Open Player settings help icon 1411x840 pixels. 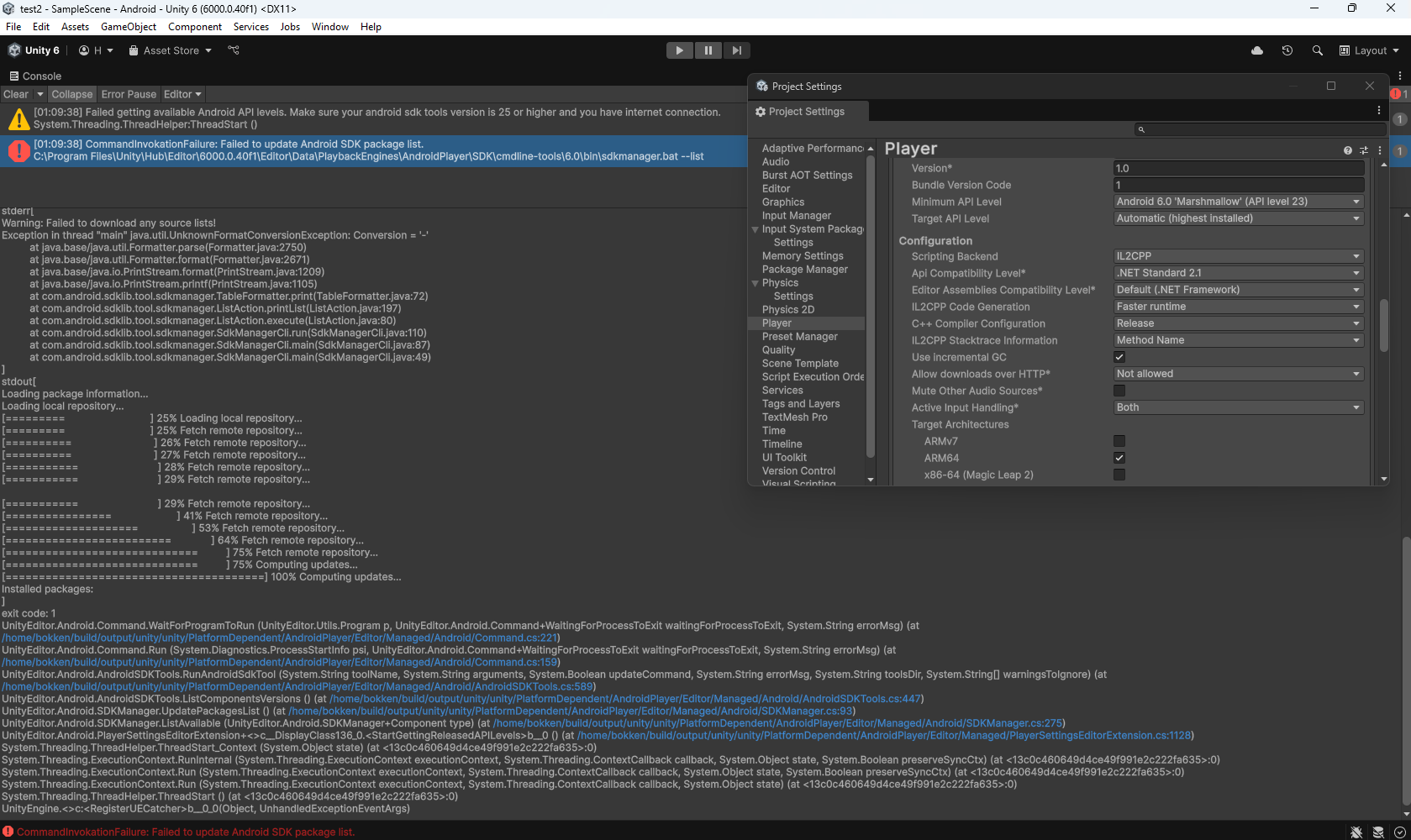coord(1348,150)
